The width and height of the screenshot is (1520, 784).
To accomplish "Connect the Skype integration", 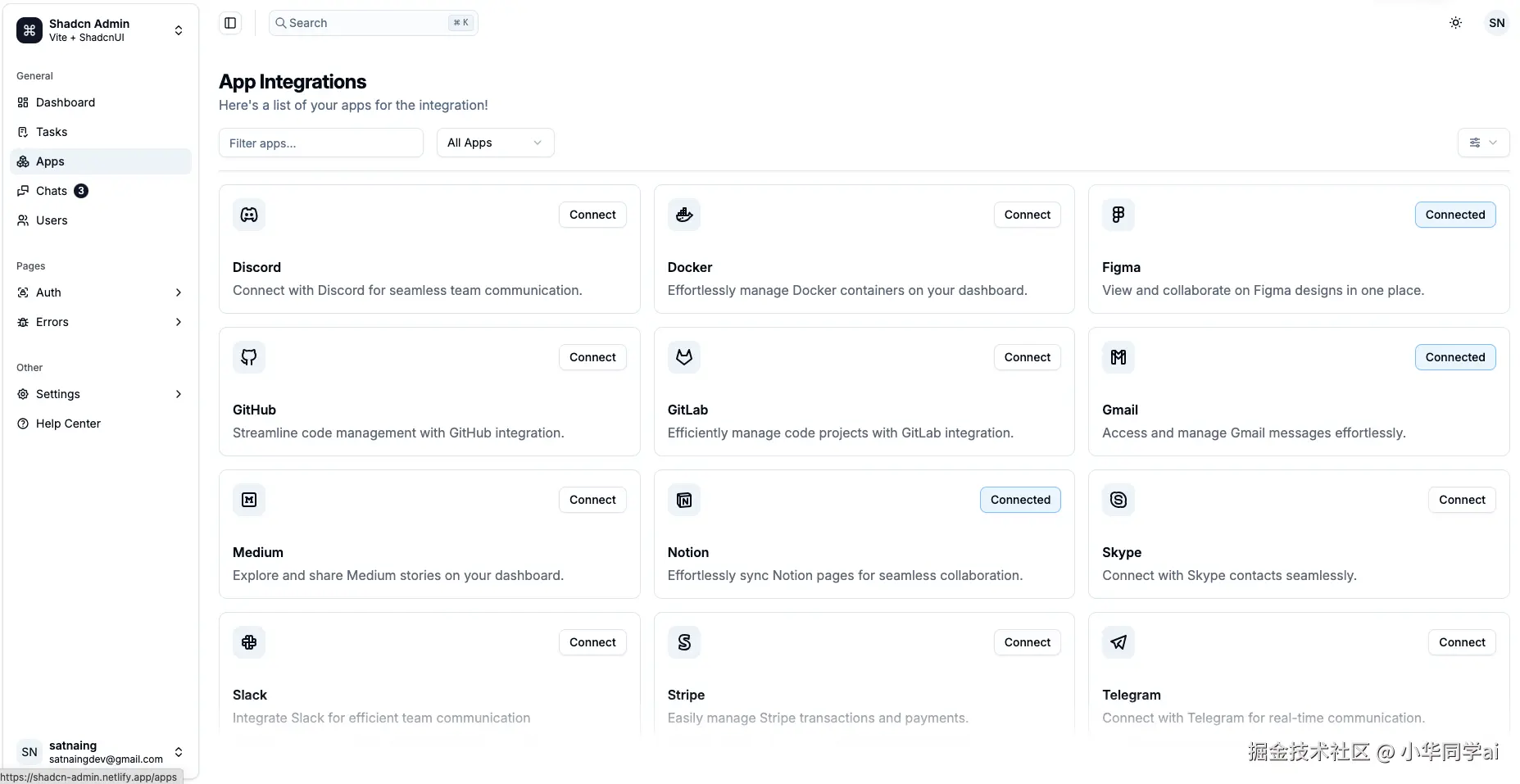I will [1461, 500].
